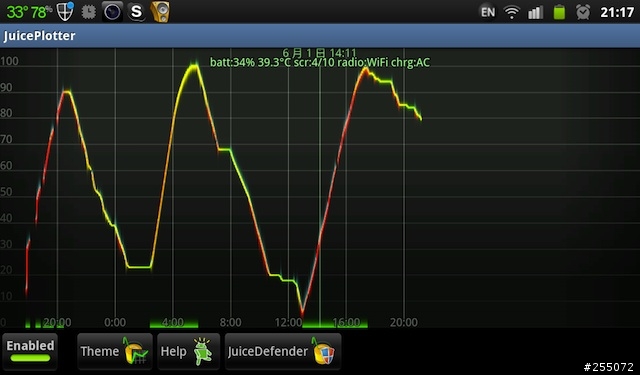Open the speaker notification icon
Image resolution: width=640 pixels, height=375 pixels.
click(x=160, y=11)
